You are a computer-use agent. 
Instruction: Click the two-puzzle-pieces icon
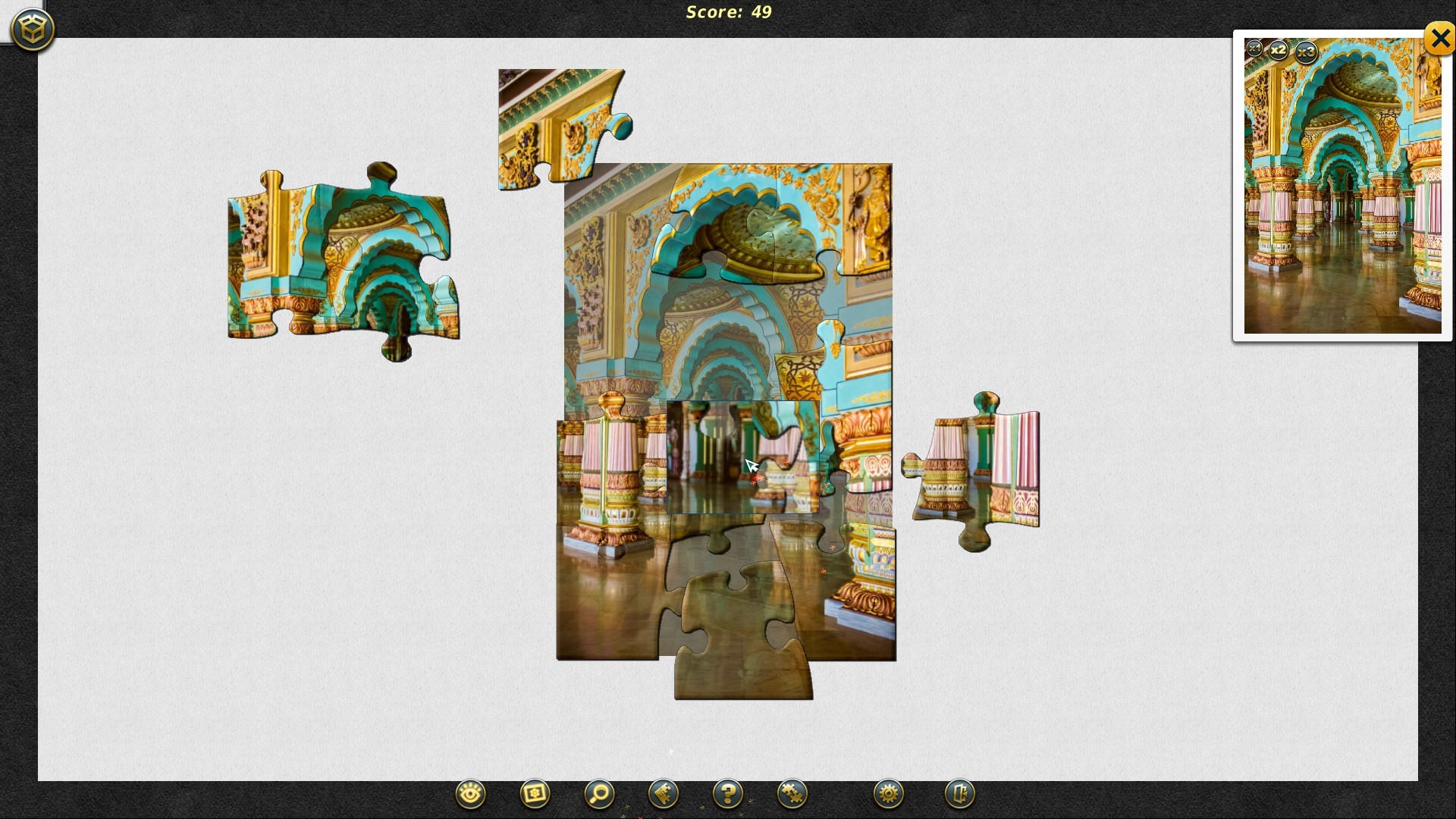tap(792, 794)
